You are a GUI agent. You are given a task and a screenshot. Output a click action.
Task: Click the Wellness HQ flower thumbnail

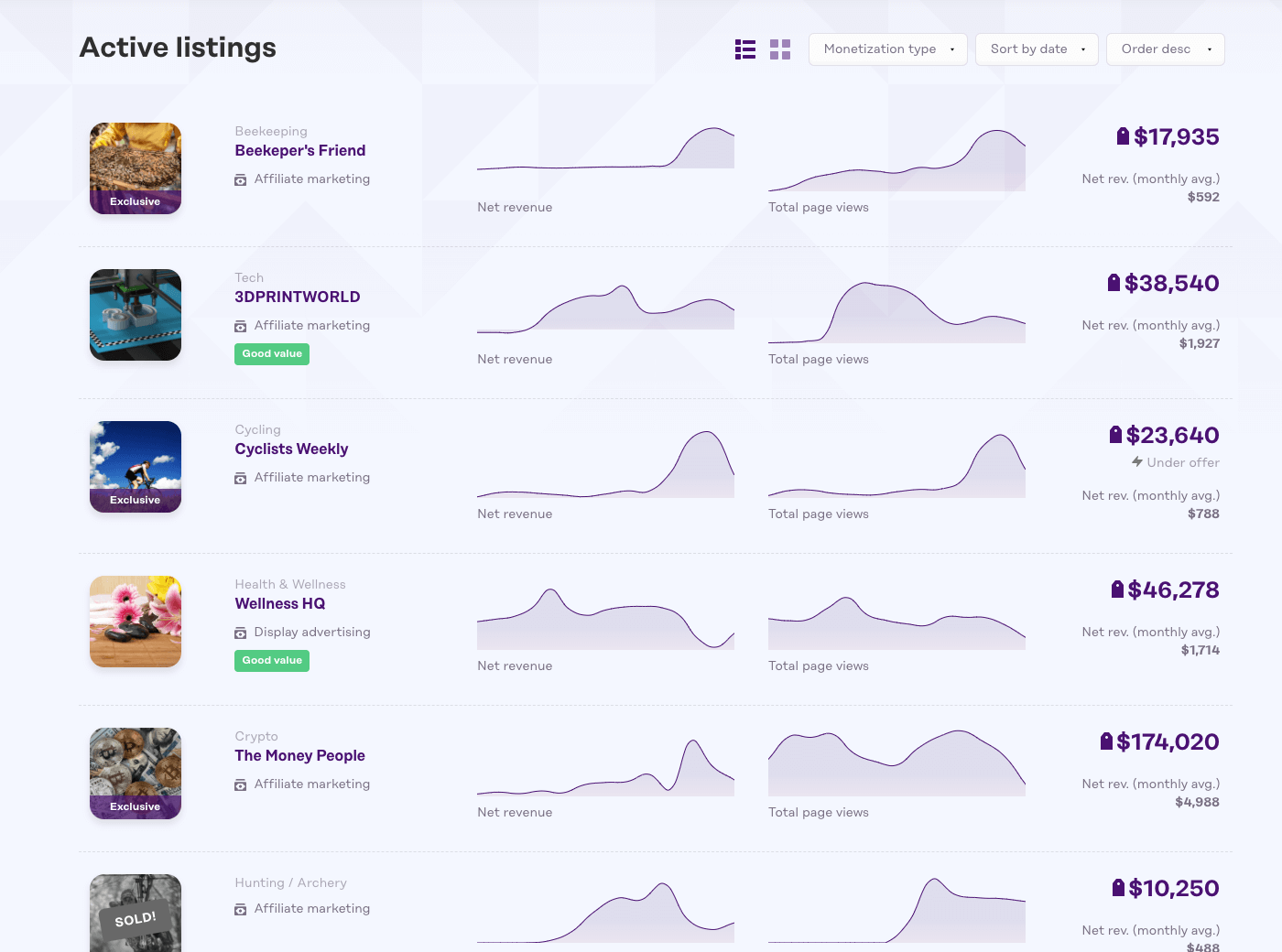(x=136, y=622)
